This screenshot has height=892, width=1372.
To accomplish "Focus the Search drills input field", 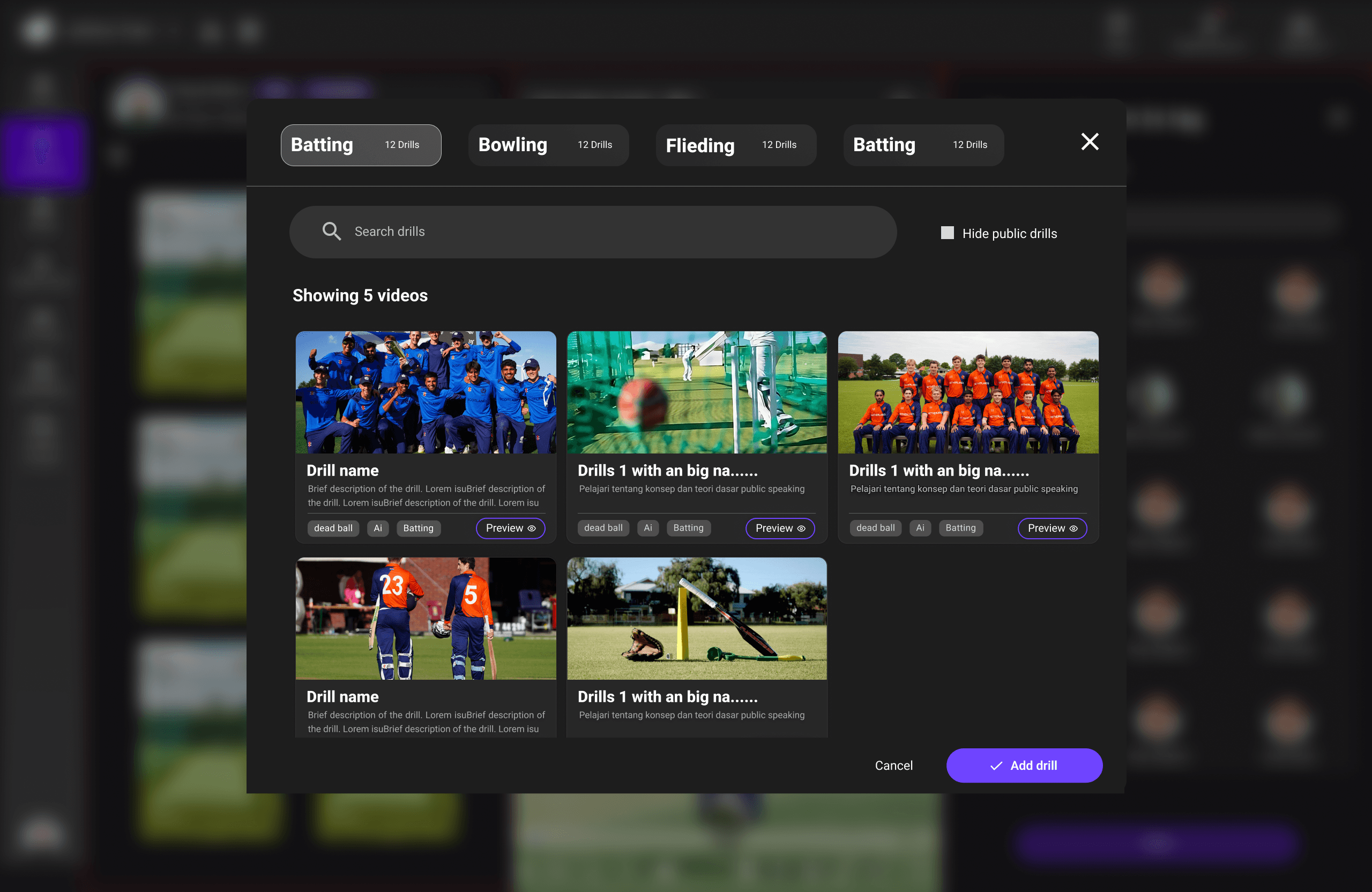I will [593, 232].
